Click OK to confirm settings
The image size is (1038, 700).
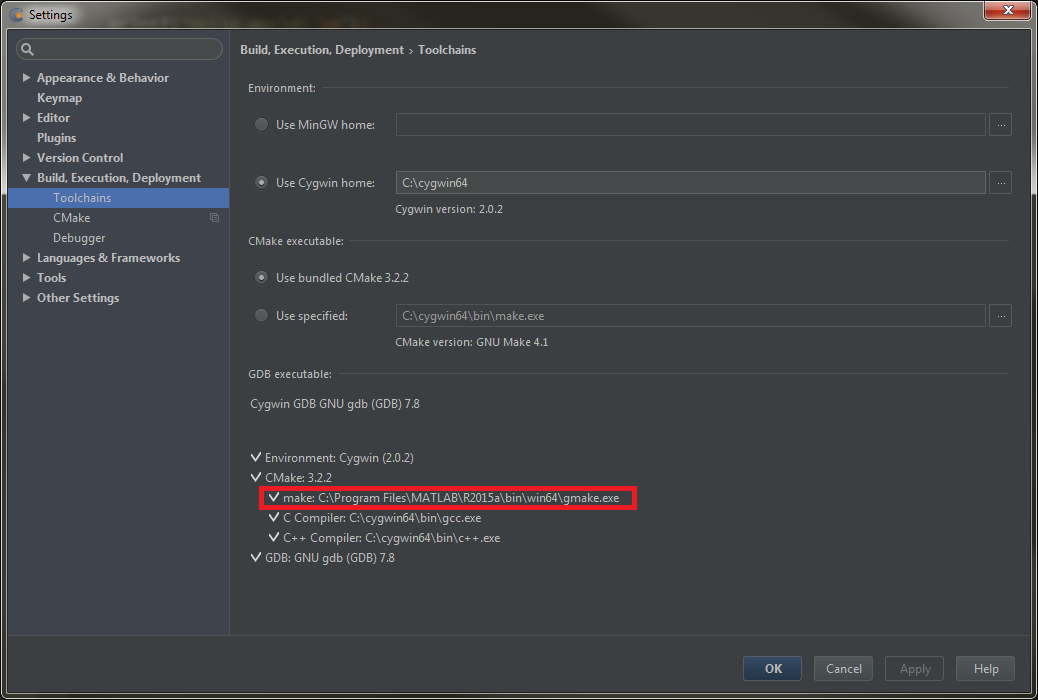point(773,669)
